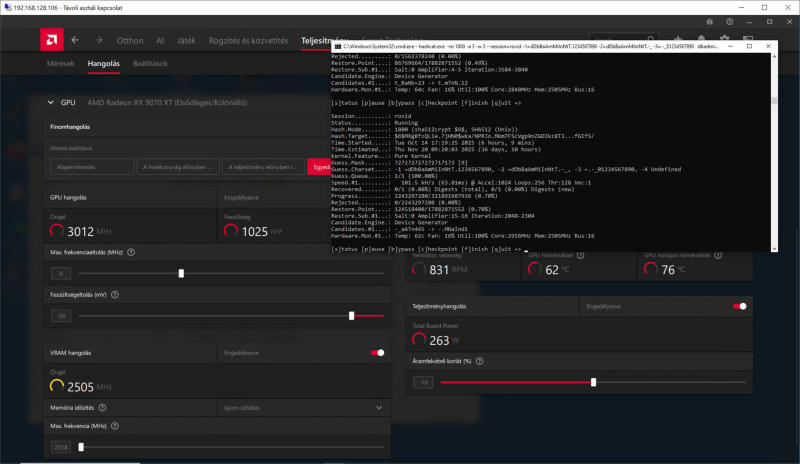Click the cmd window scroll-up arrow
This screenshot has height=464, width=800.
(x=774, y=57)
